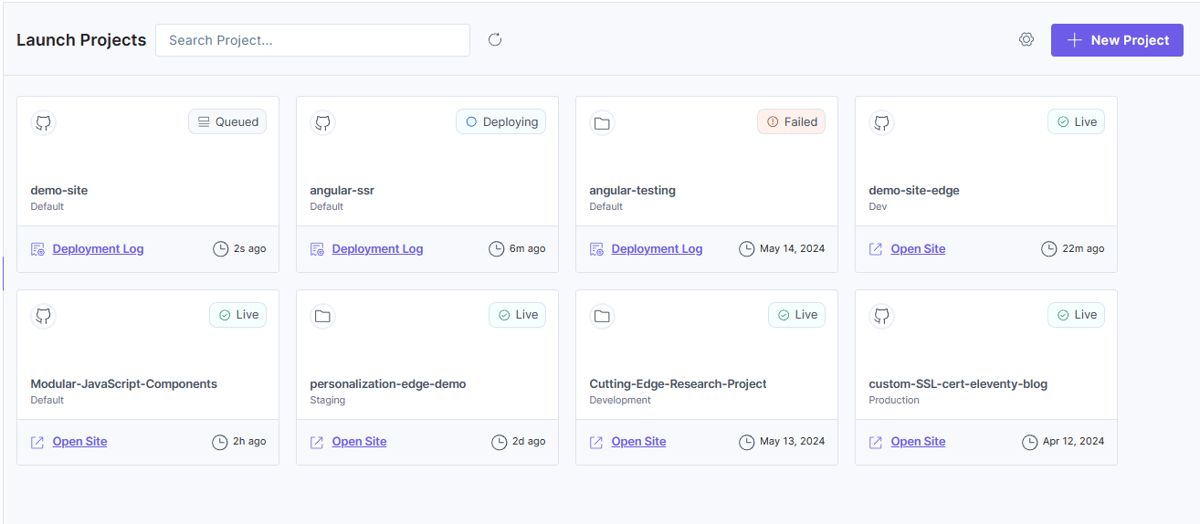Open Deployment Log for angular-testing

(657, 249)
